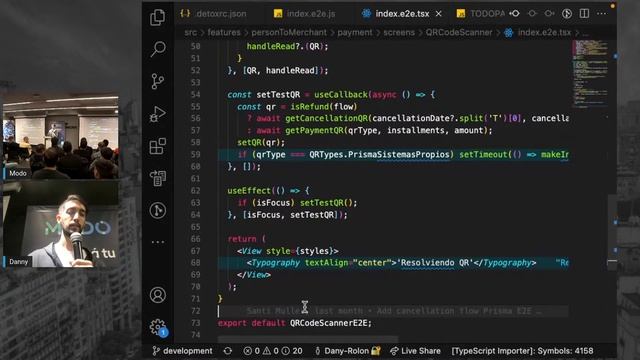Open the personToMerchant breadcrumb
The width and height of the screenshot is (640, 360).
point(289,32)
